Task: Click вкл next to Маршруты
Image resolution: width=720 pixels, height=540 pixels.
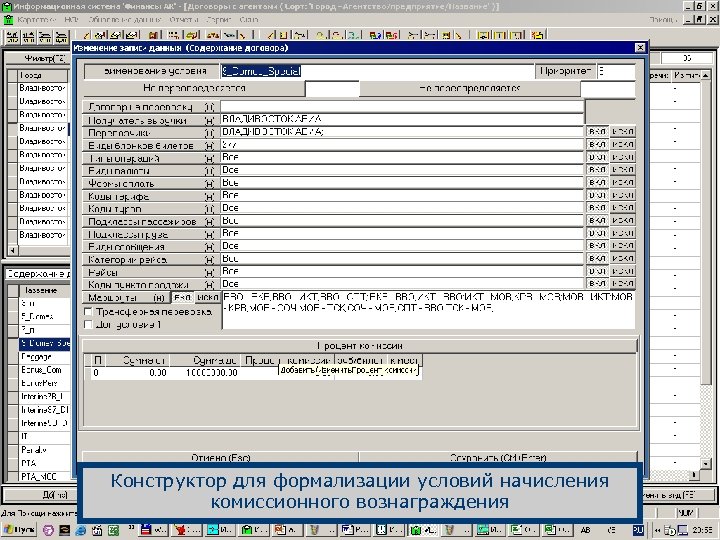Action: [182, 298]
